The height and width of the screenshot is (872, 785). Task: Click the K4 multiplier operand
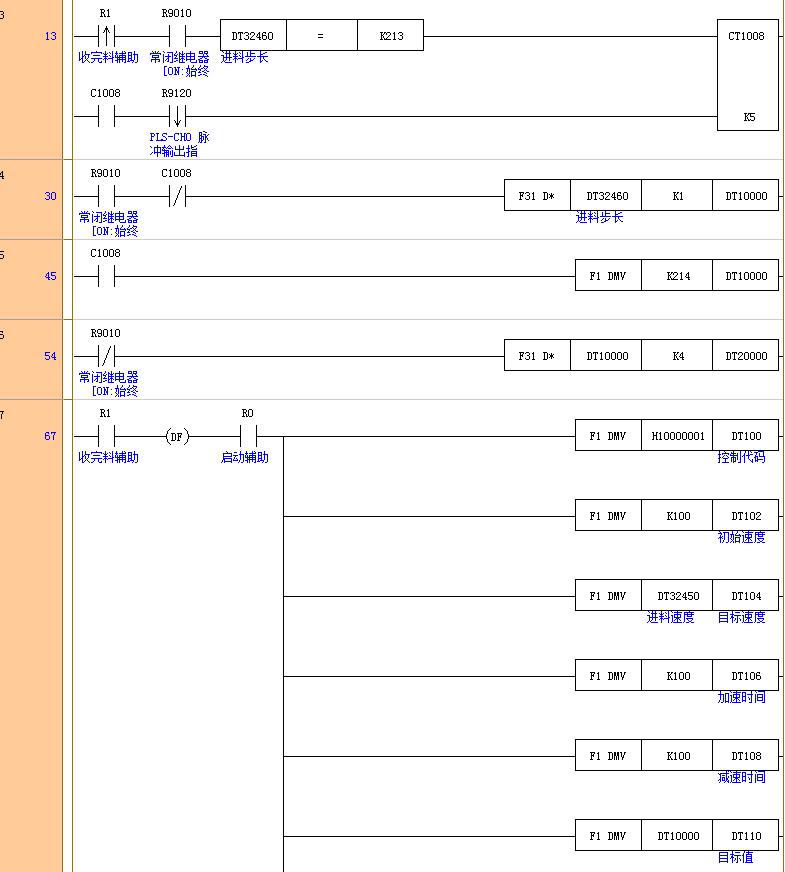(677, 356)
